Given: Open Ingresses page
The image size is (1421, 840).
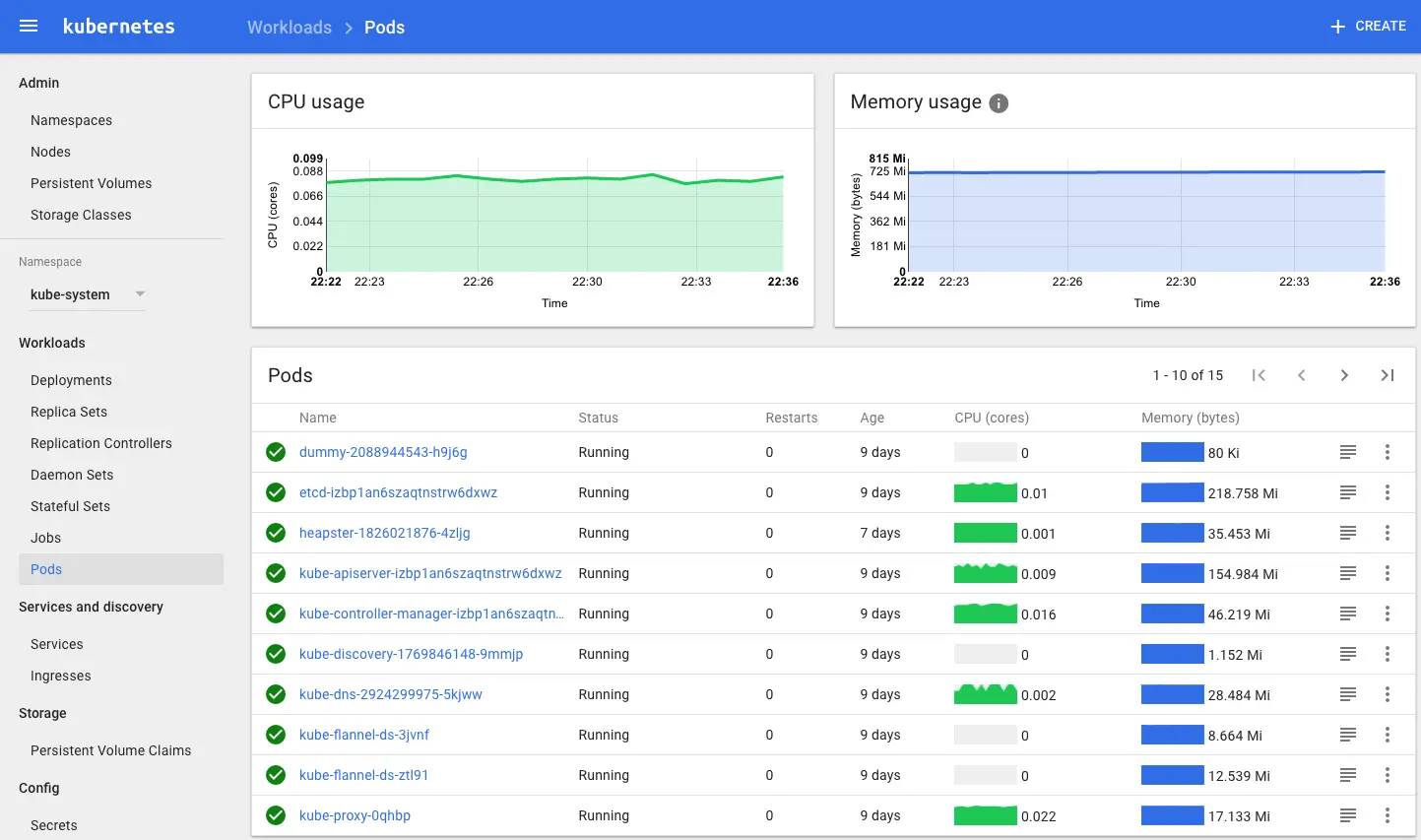Looking at the screenshot, I should pyautogui.click(x=60, y=676).
